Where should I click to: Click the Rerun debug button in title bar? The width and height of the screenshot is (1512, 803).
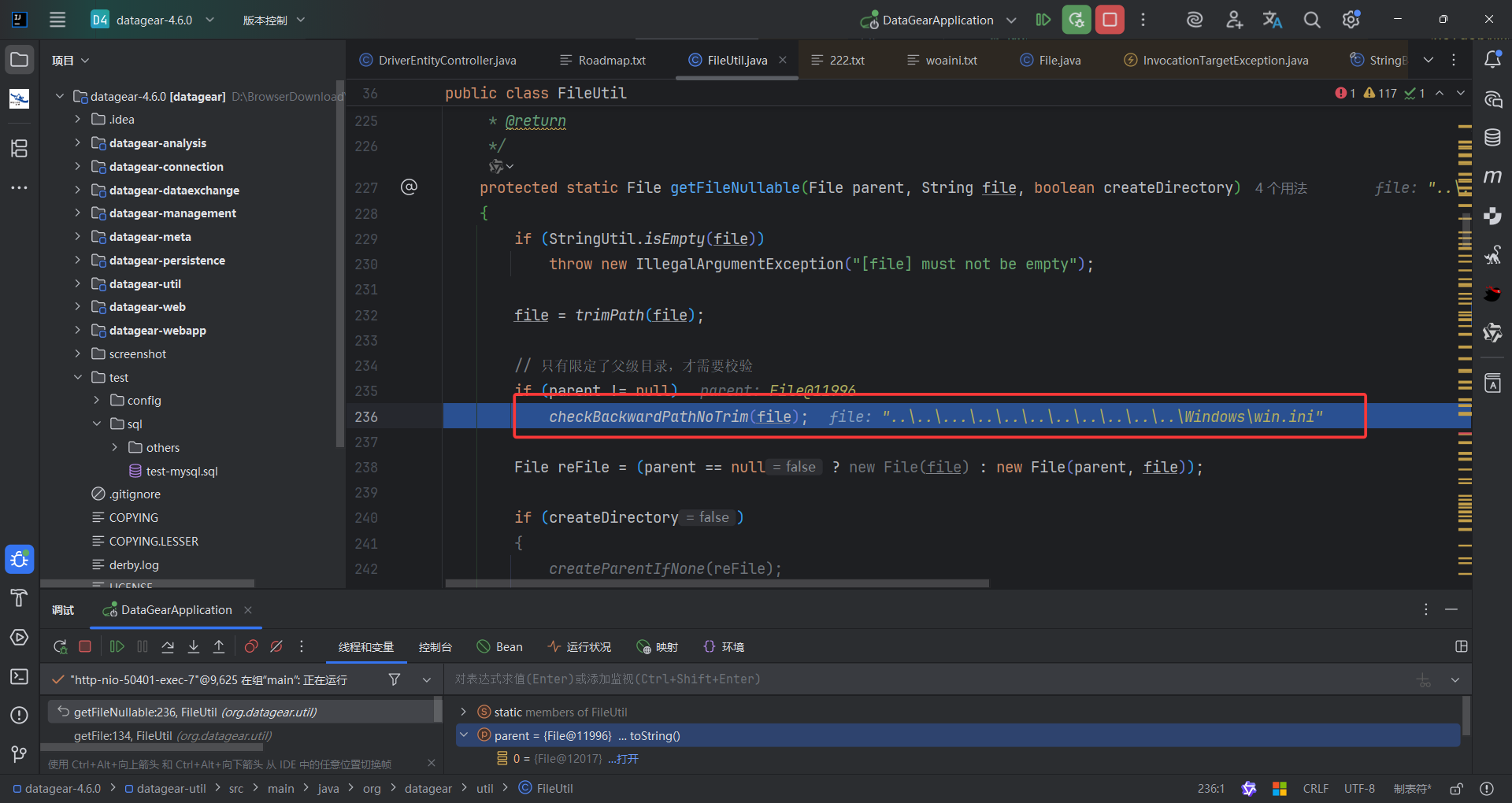point(1077,20)
